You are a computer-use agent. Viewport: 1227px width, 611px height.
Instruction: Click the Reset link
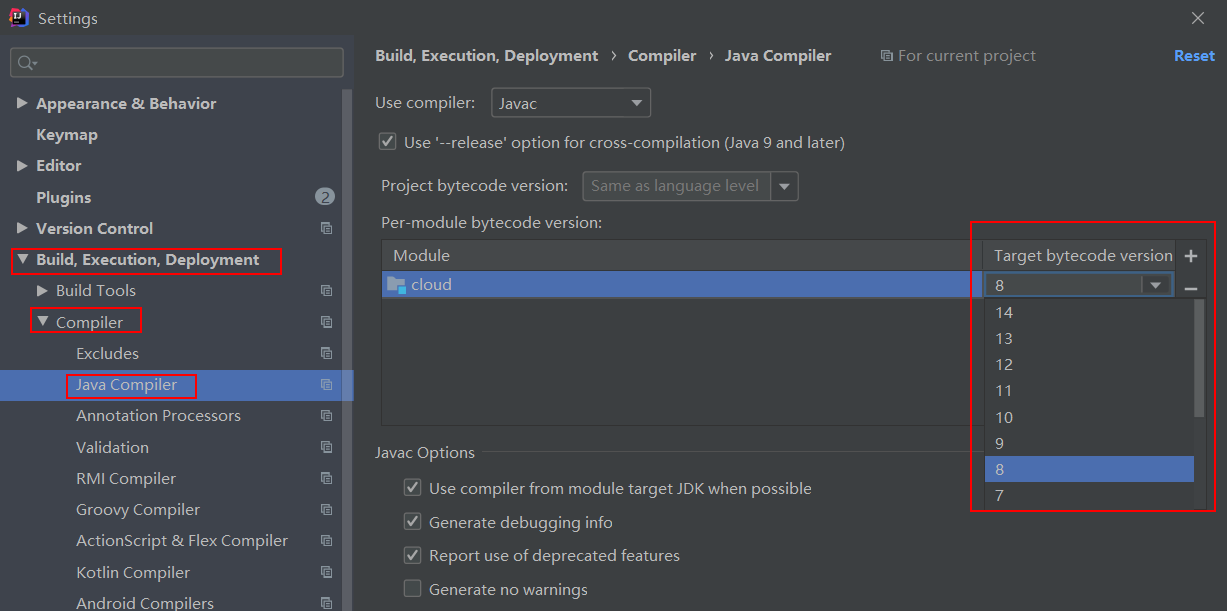pos(1194,55)
